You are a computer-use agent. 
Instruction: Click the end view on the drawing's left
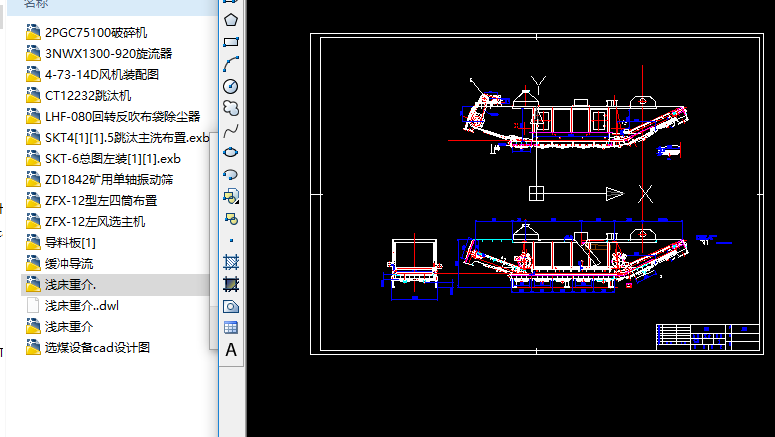click(414, 268)
